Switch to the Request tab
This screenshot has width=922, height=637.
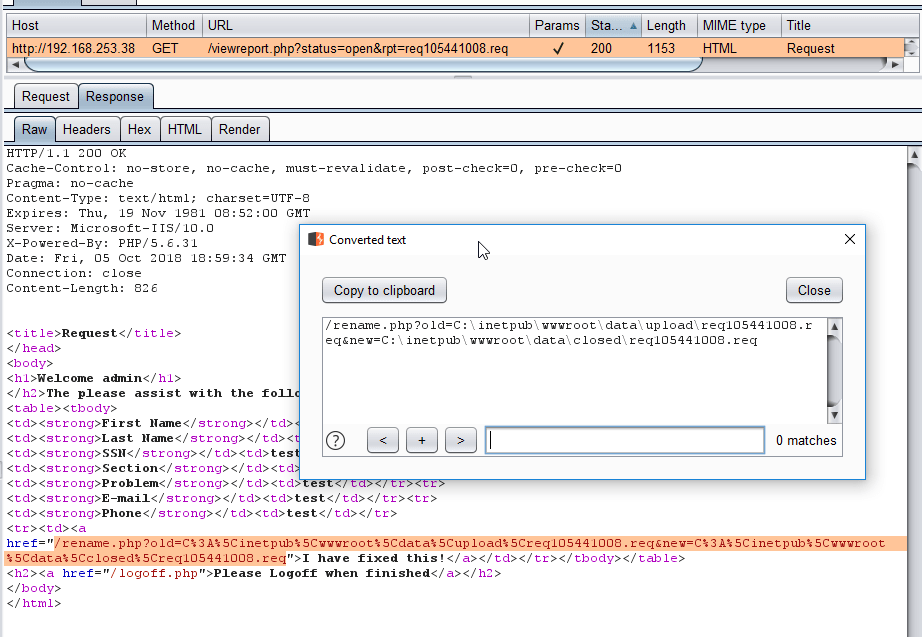click(x=46, y=97)
